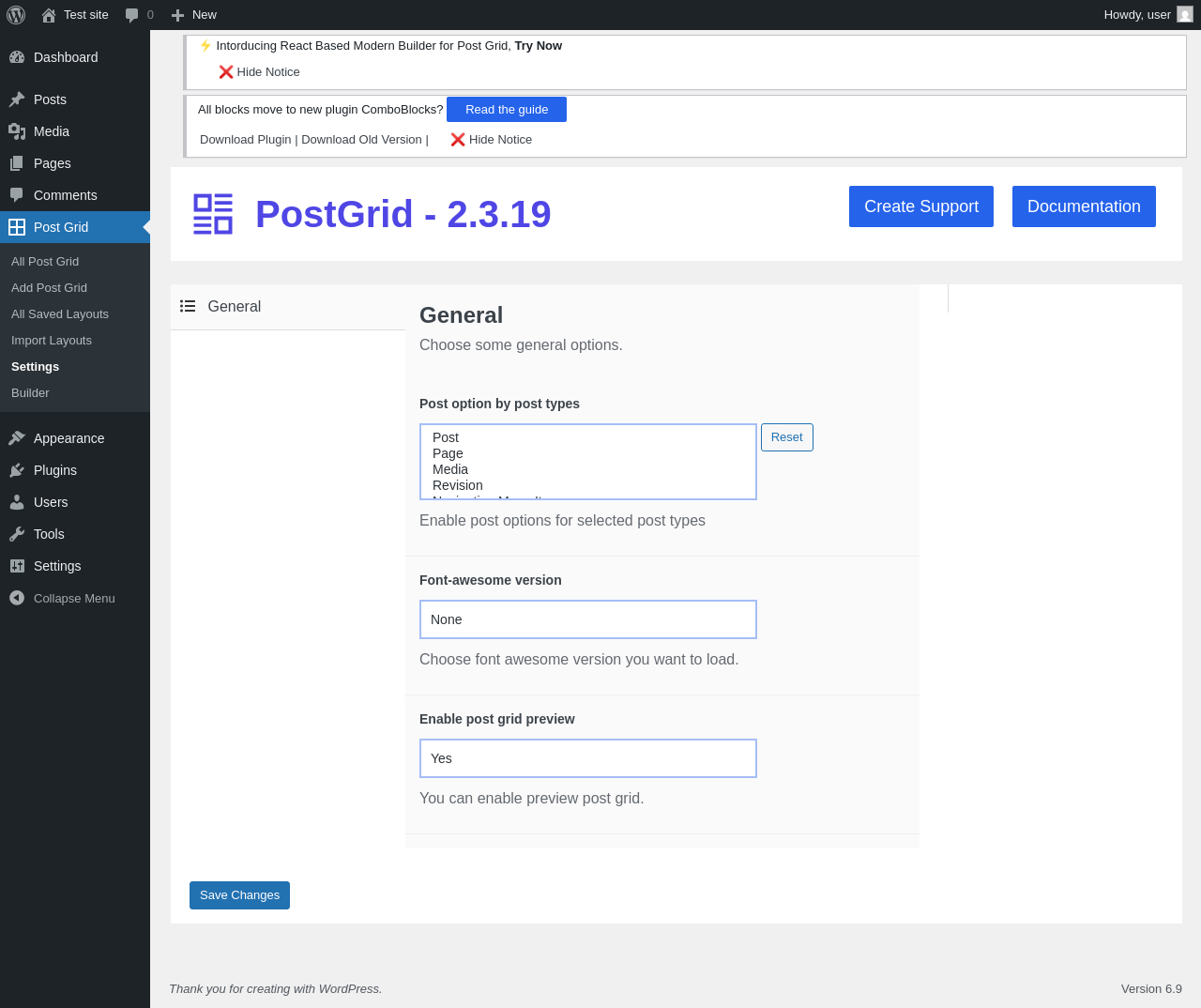Click the Test site home icon
Viewport: 1201px width, 1008px height.
(x=49, y=15)
